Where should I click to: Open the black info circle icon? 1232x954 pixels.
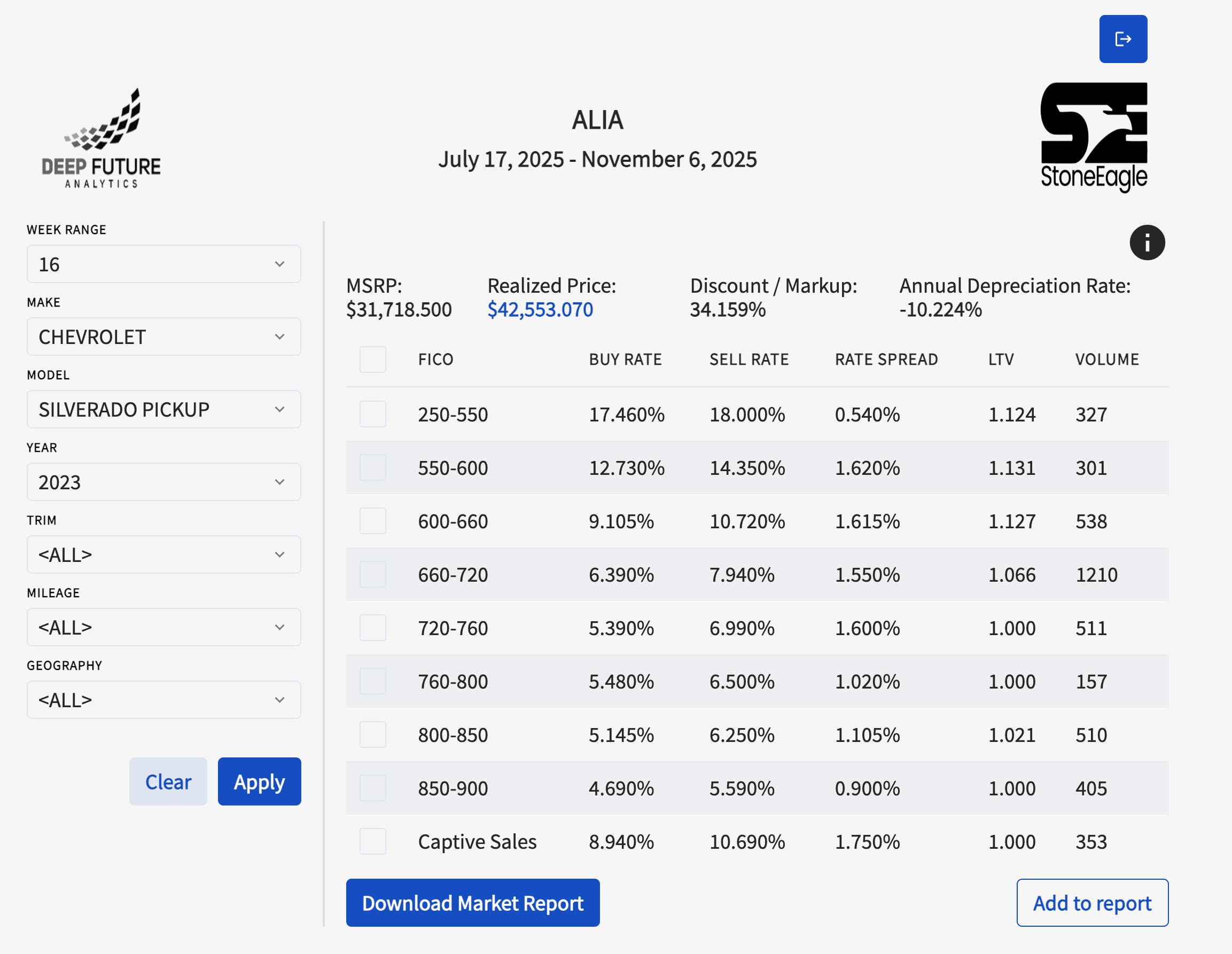click(x=1147, y=243)
